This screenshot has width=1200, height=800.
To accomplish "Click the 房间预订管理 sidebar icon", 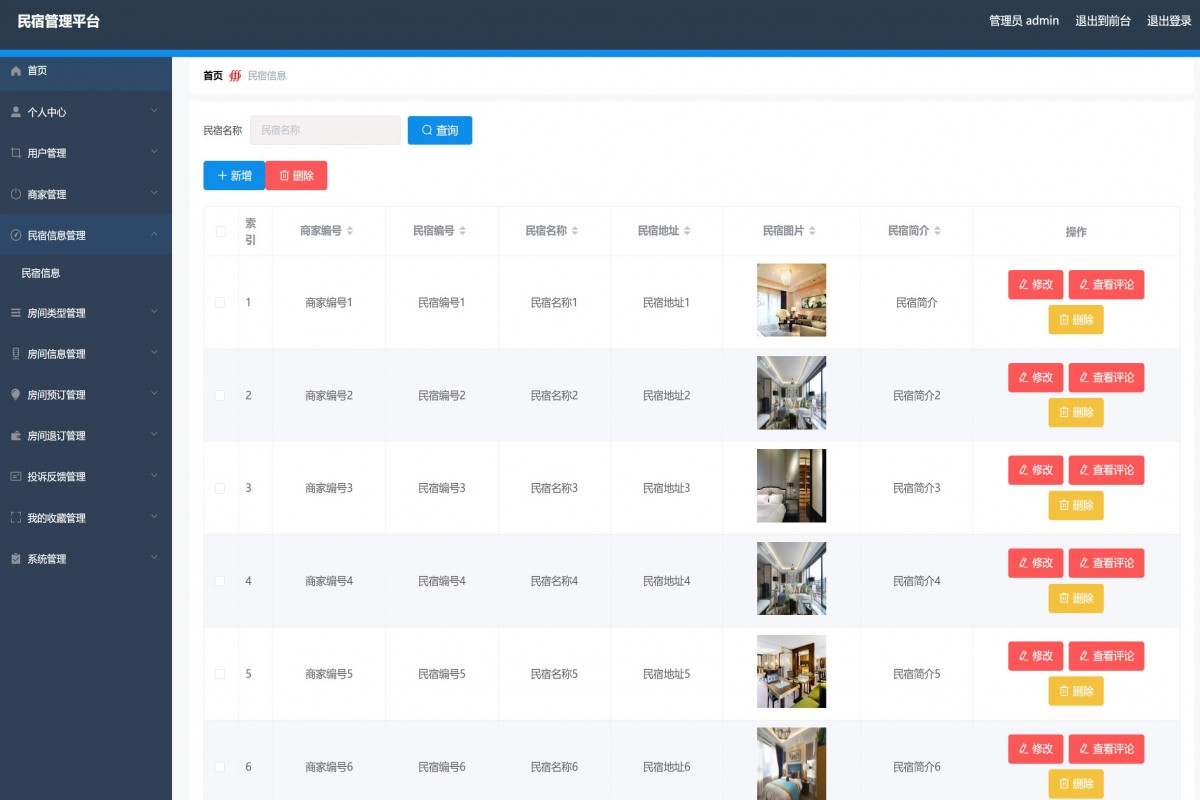I will (16, 394).
